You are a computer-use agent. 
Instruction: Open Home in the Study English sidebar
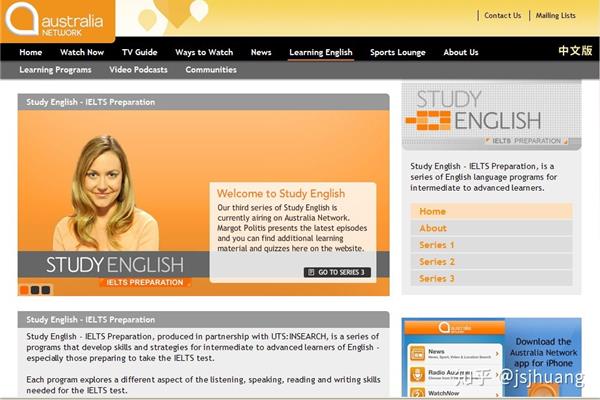coord(491,211)
